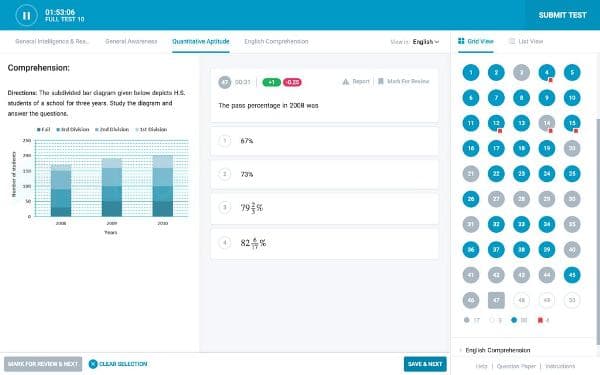Expand the English Comprehension section

coord(497,350)
